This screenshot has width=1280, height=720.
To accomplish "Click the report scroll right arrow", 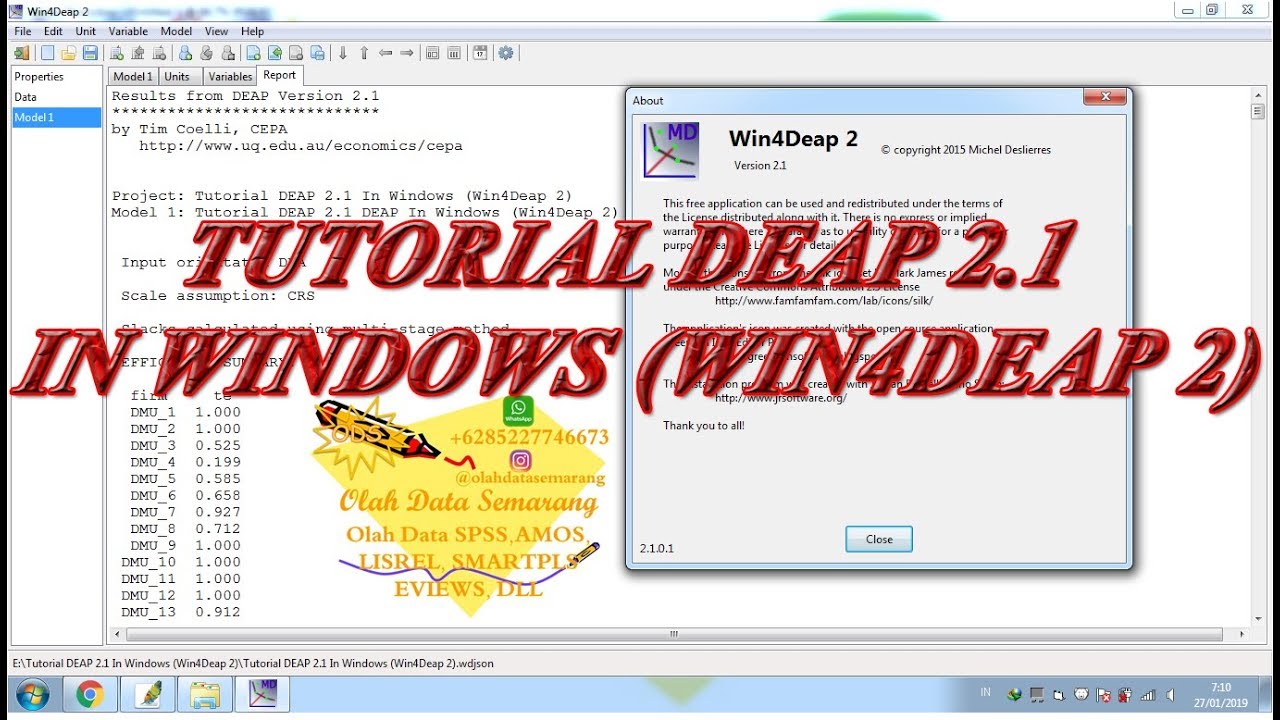I will pos(1243,634).
